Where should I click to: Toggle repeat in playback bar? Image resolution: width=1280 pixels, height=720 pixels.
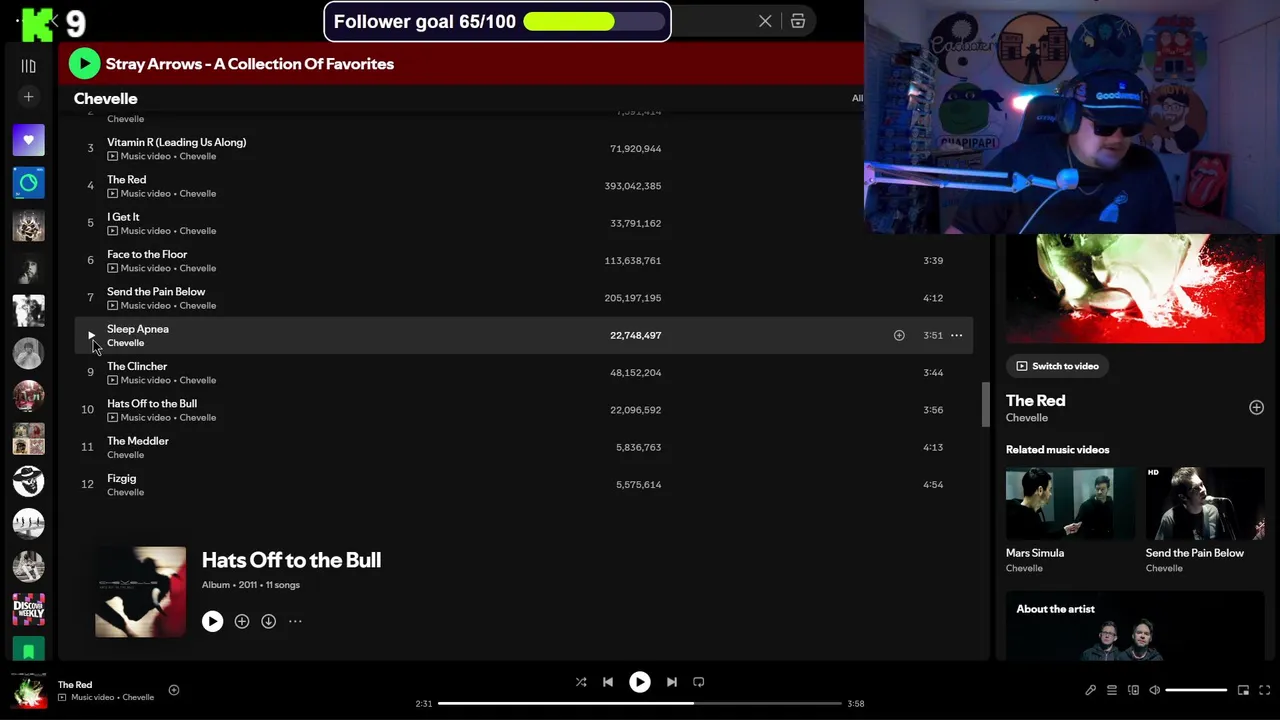pyautogui.click(x=699, y=682)
